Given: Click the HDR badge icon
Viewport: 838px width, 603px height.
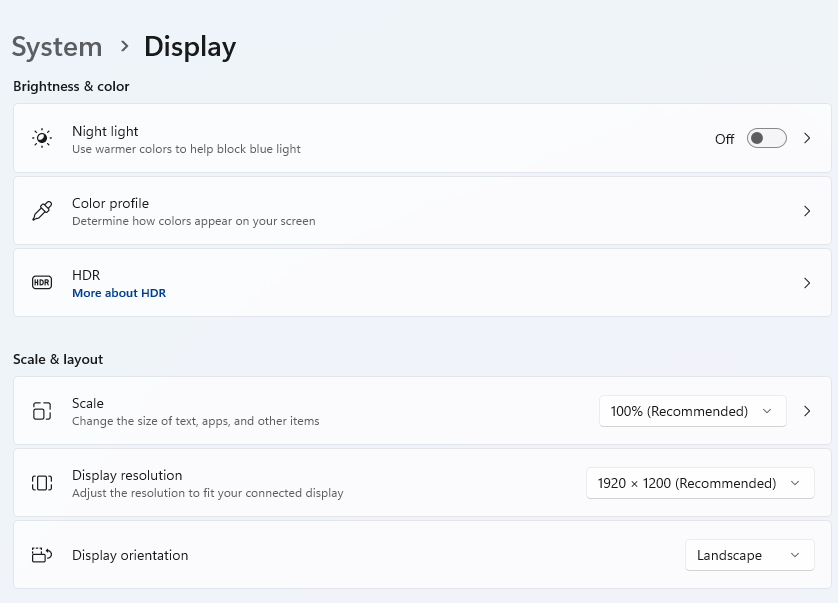Looking at the screenshot, I should 42,283.
